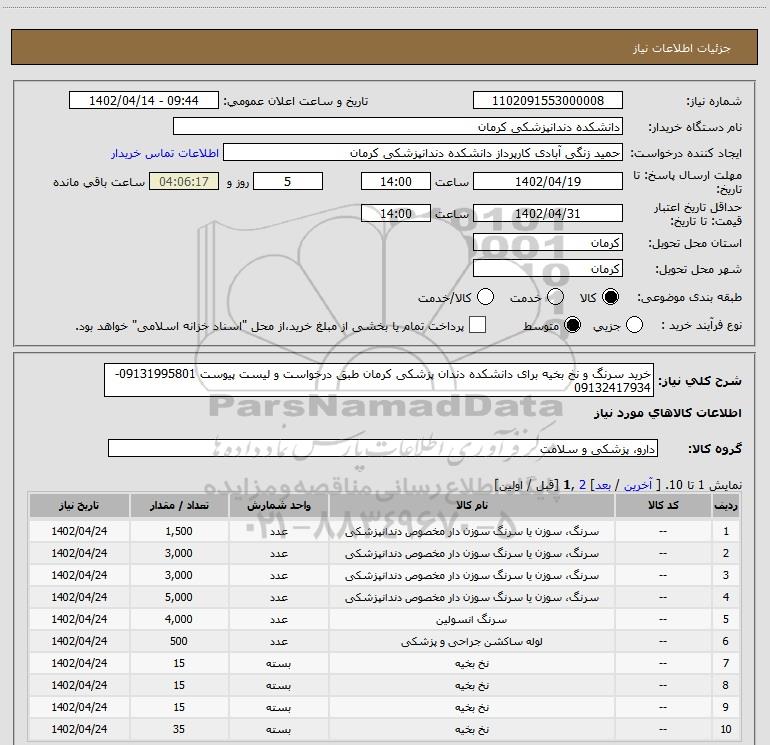
Task: Select quantity 5,000 in row 4
Action: click(179, 597)
